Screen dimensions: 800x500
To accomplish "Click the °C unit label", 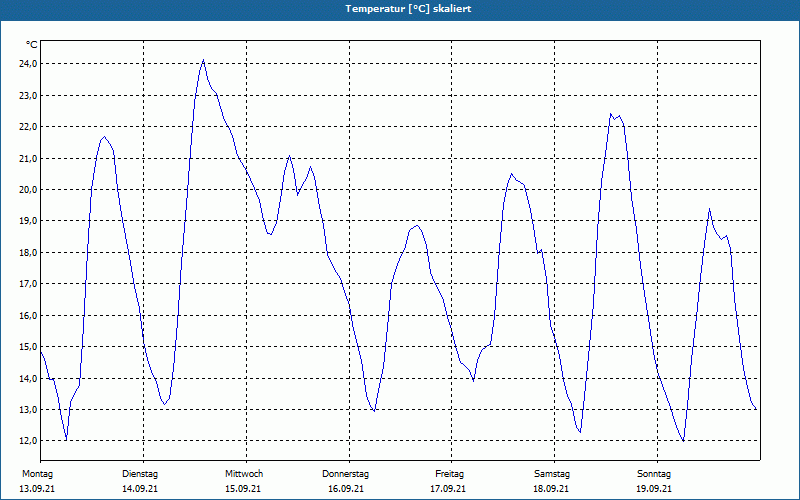I will point(32,45).
